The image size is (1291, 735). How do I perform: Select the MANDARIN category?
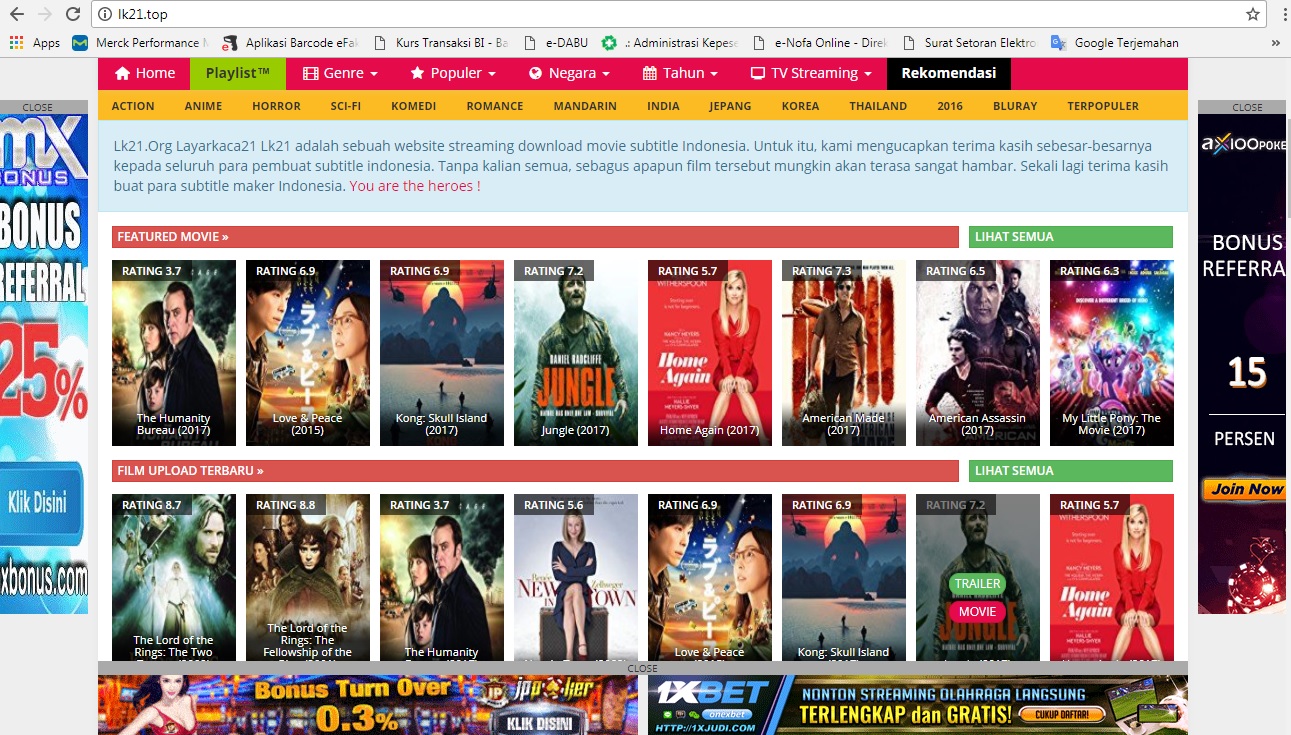tap(585, 106)
